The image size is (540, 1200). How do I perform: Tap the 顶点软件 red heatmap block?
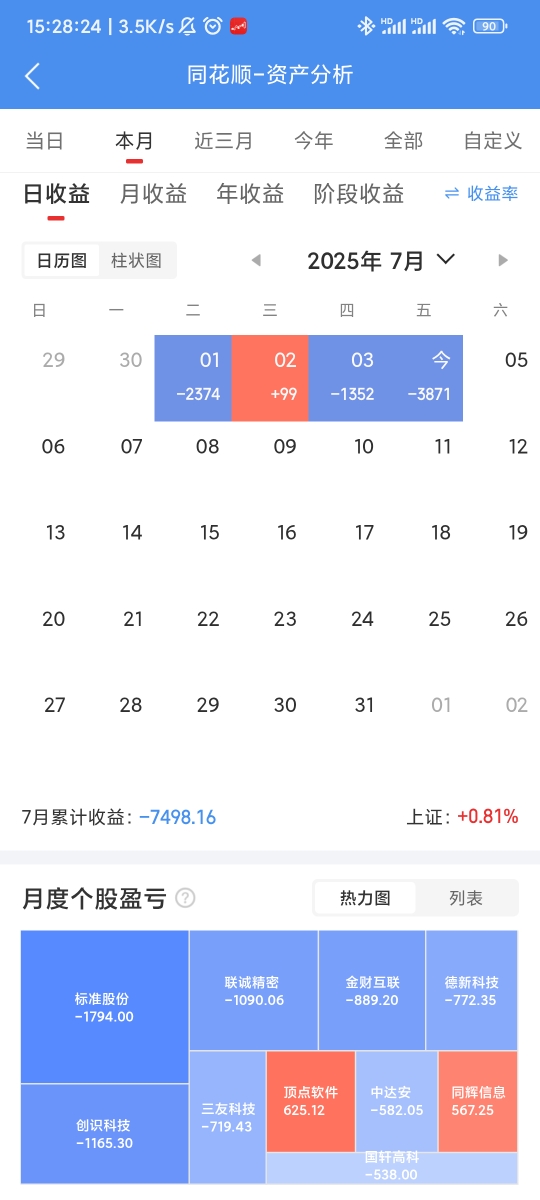(311, 1102)
